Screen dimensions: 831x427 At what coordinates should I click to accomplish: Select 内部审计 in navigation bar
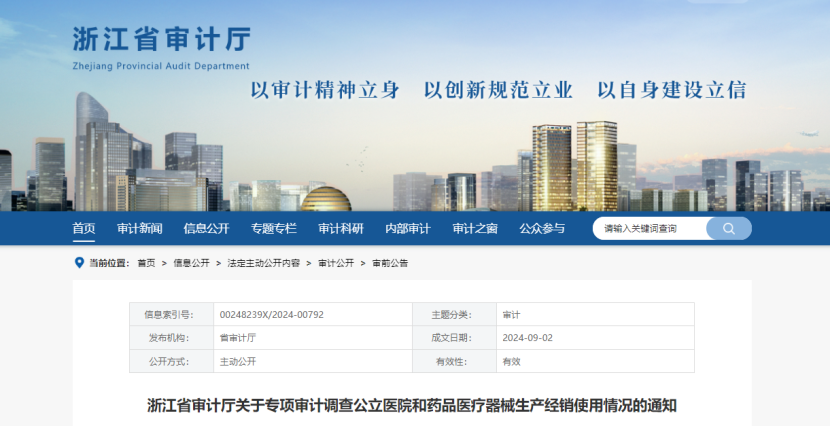click(408, 229)
